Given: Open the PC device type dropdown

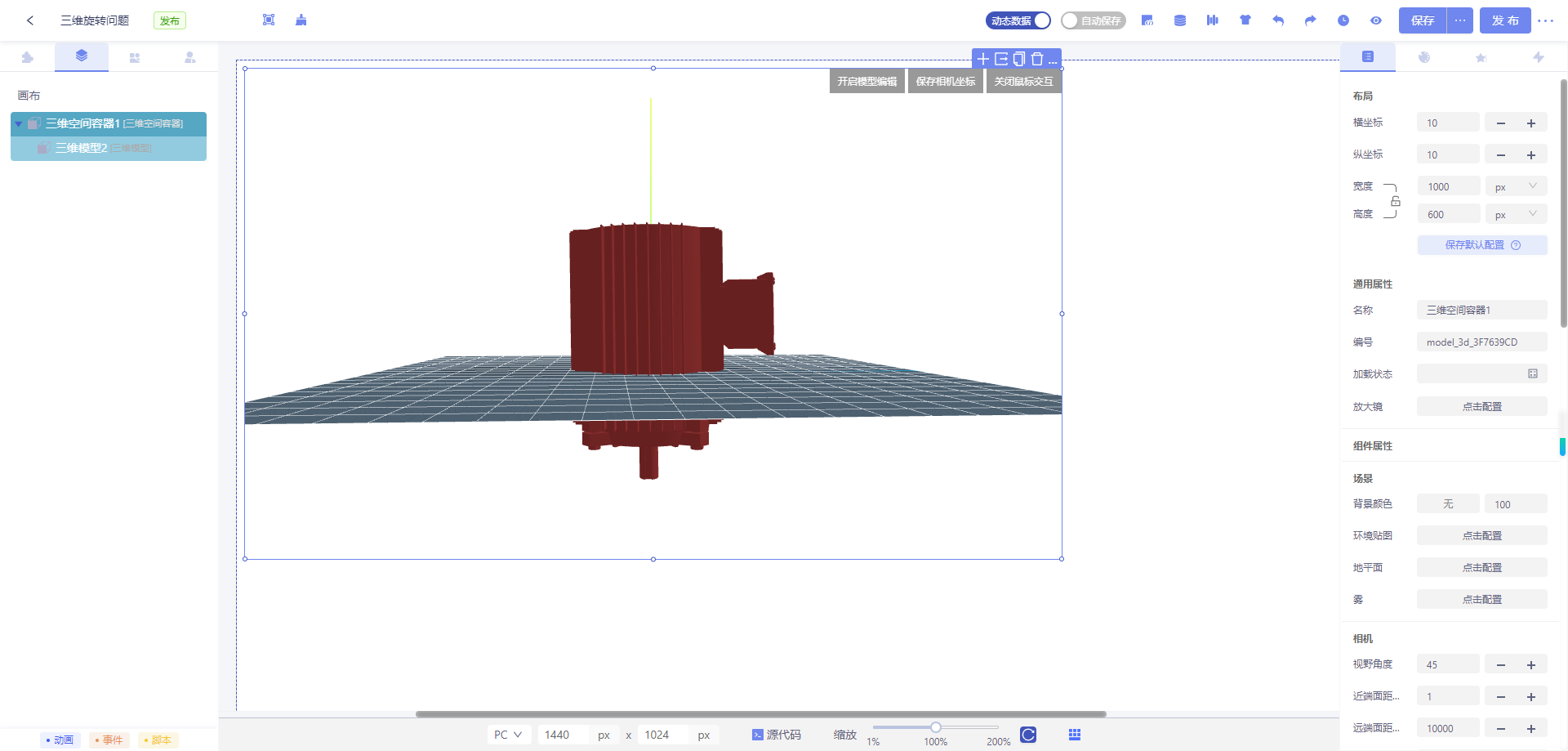Looking at the screenshot, I should tap(510, 735).
